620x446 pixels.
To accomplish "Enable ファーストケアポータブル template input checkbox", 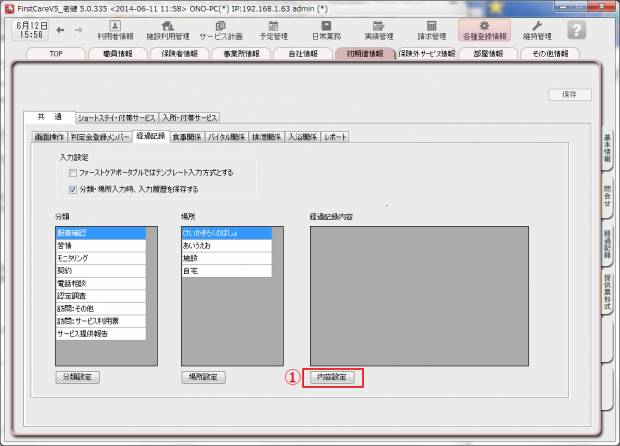I will coord(72,172).
